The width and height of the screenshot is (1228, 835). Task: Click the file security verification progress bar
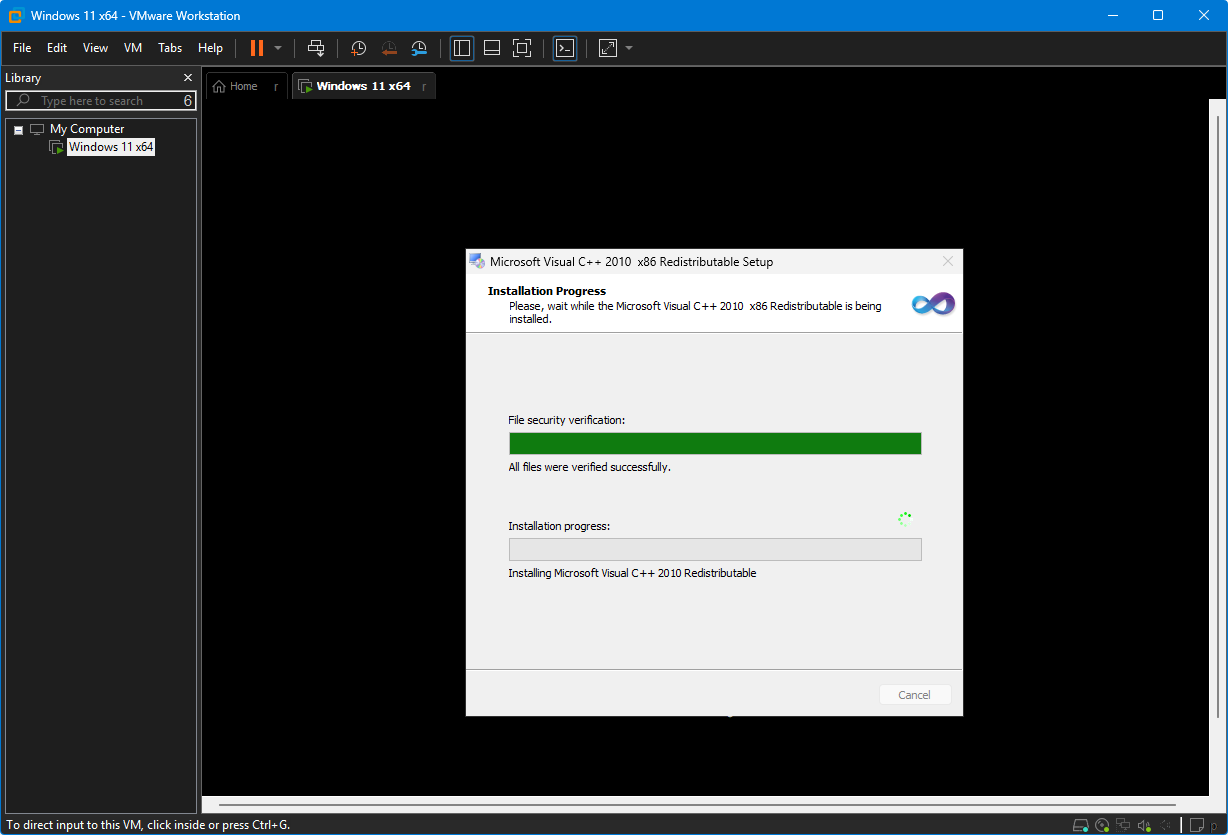(715, 444)
